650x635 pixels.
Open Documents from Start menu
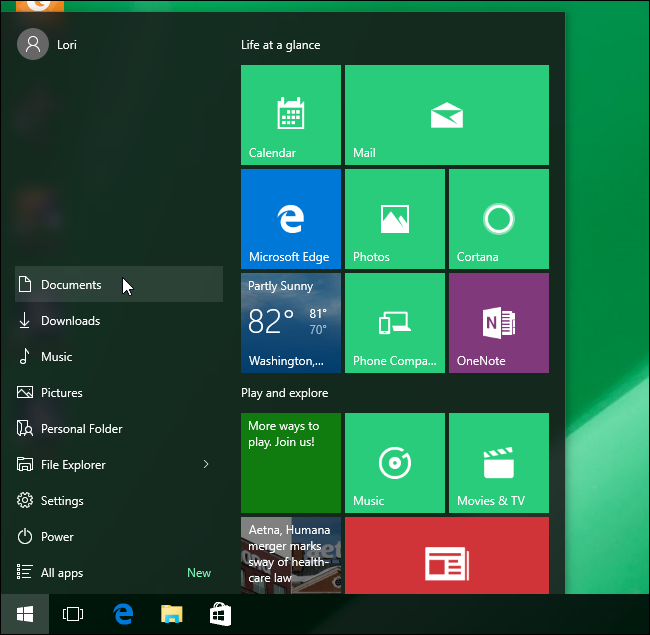[x=71, y=285]
